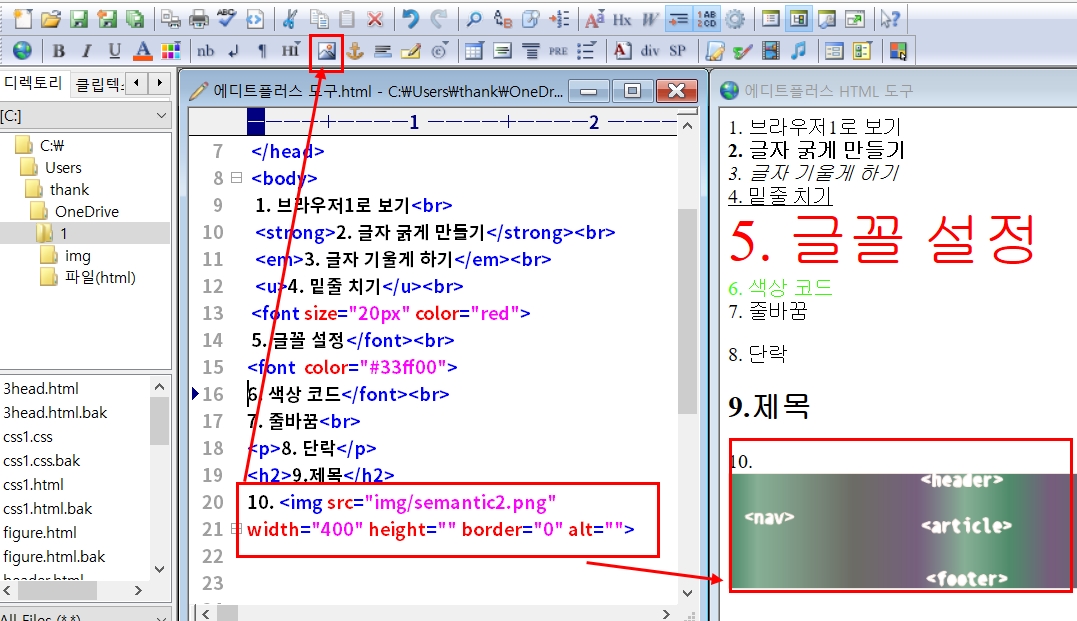Insert non-breaking space with nb icon
The height and width of the screenshot is (621, 1077).
[205, 50]
